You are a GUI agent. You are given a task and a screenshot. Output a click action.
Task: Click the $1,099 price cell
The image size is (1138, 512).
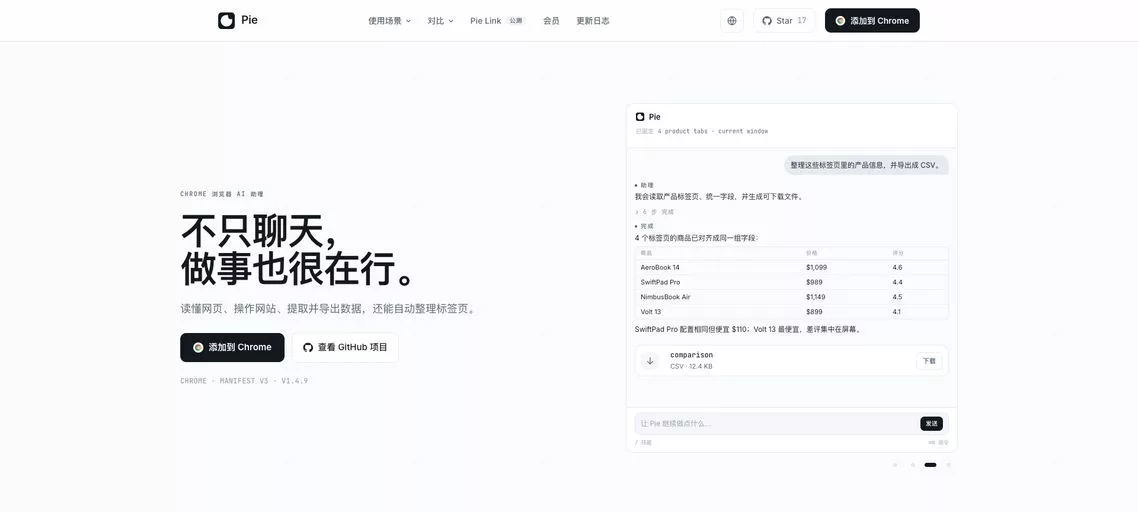point(816,267)
